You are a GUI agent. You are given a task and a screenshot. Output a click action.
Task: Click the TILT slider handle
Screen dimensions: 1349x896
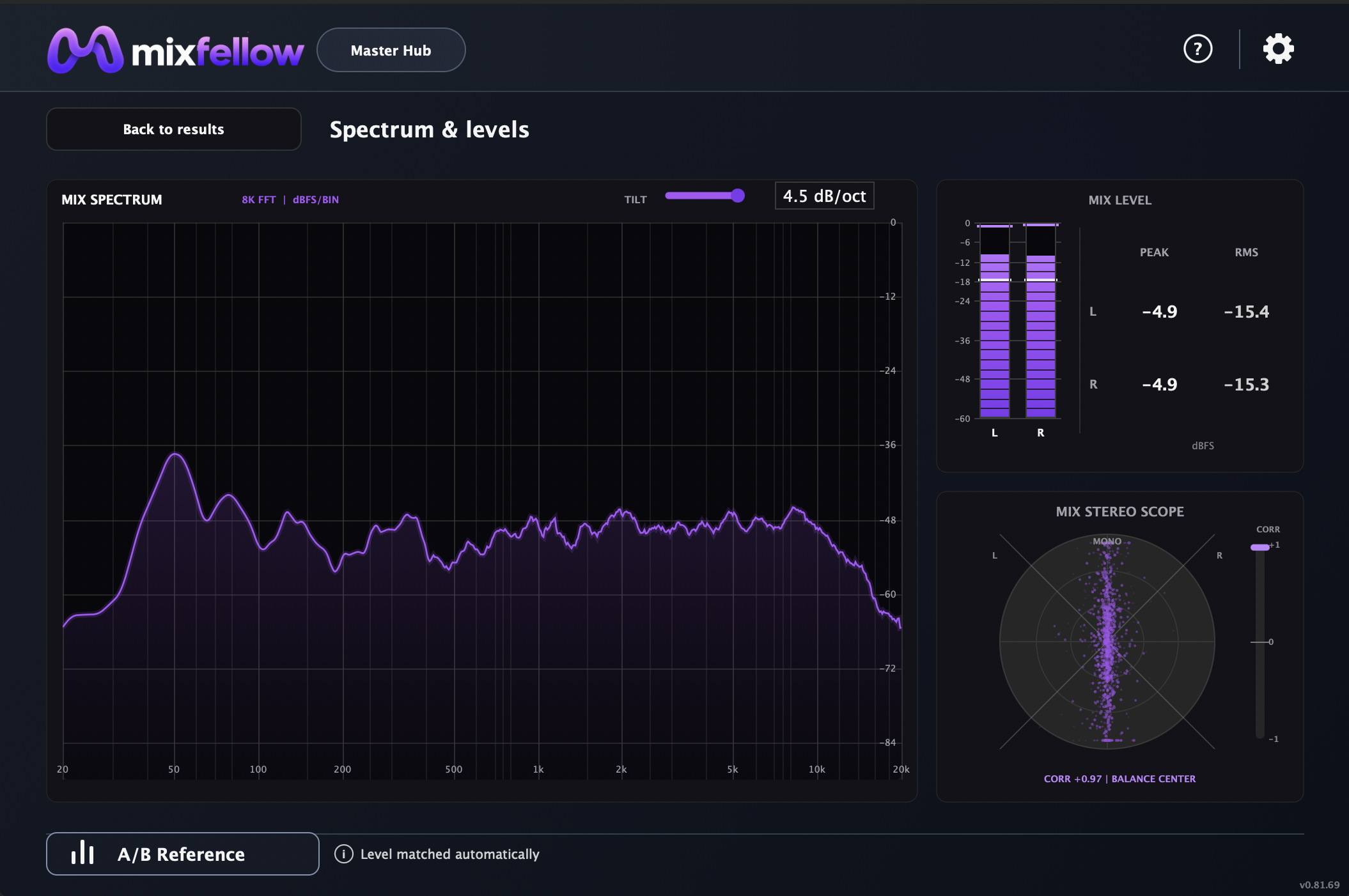738,196
